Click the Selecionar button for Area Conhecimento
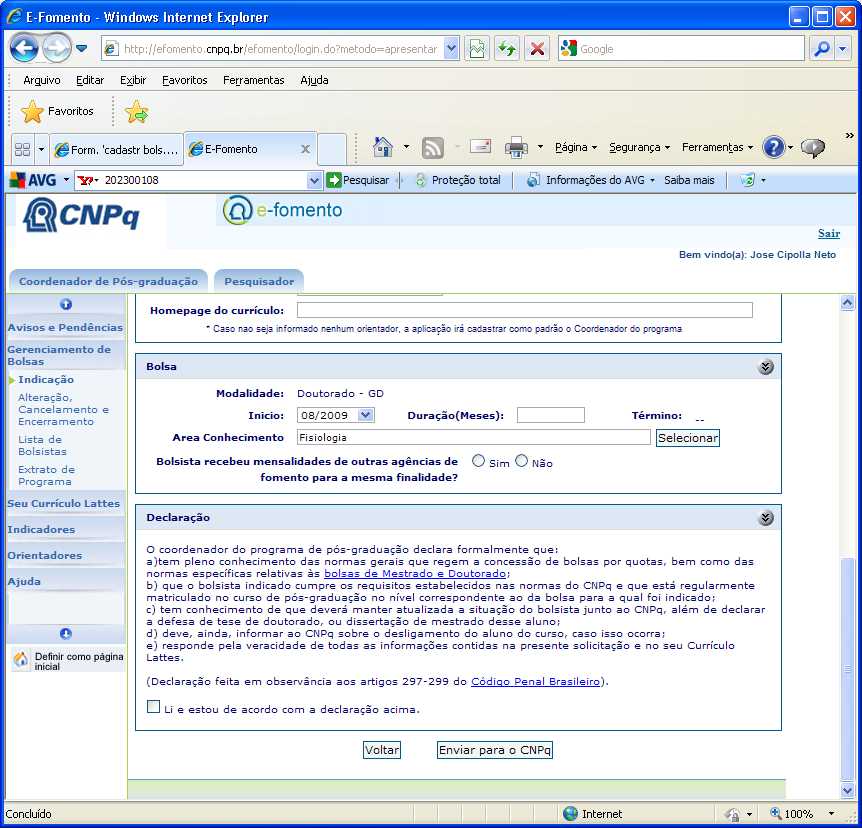Image resolution: width=862 pixels, height=828 pixels. point(688,438)
